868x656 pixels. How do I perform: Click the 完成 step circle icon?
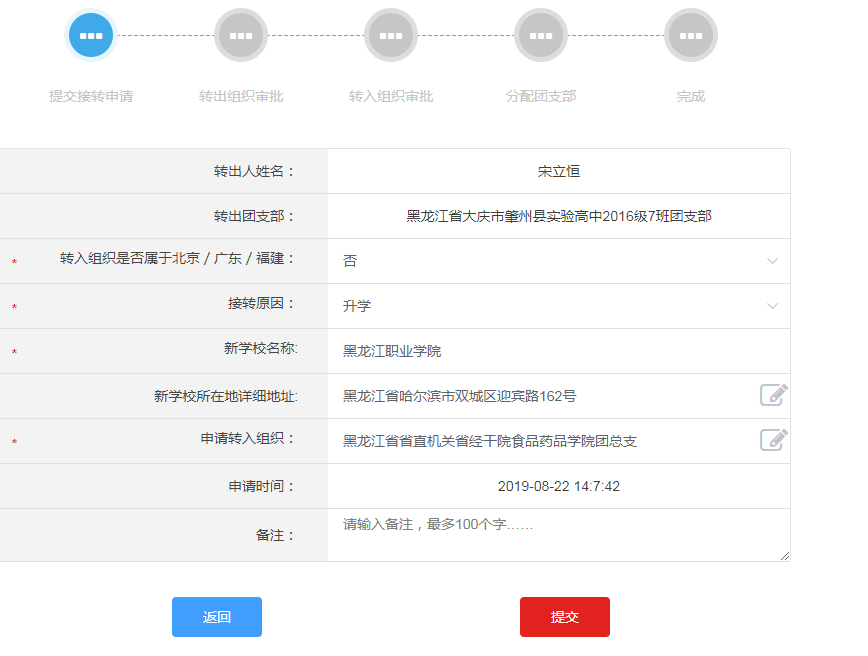click(691, 36)
